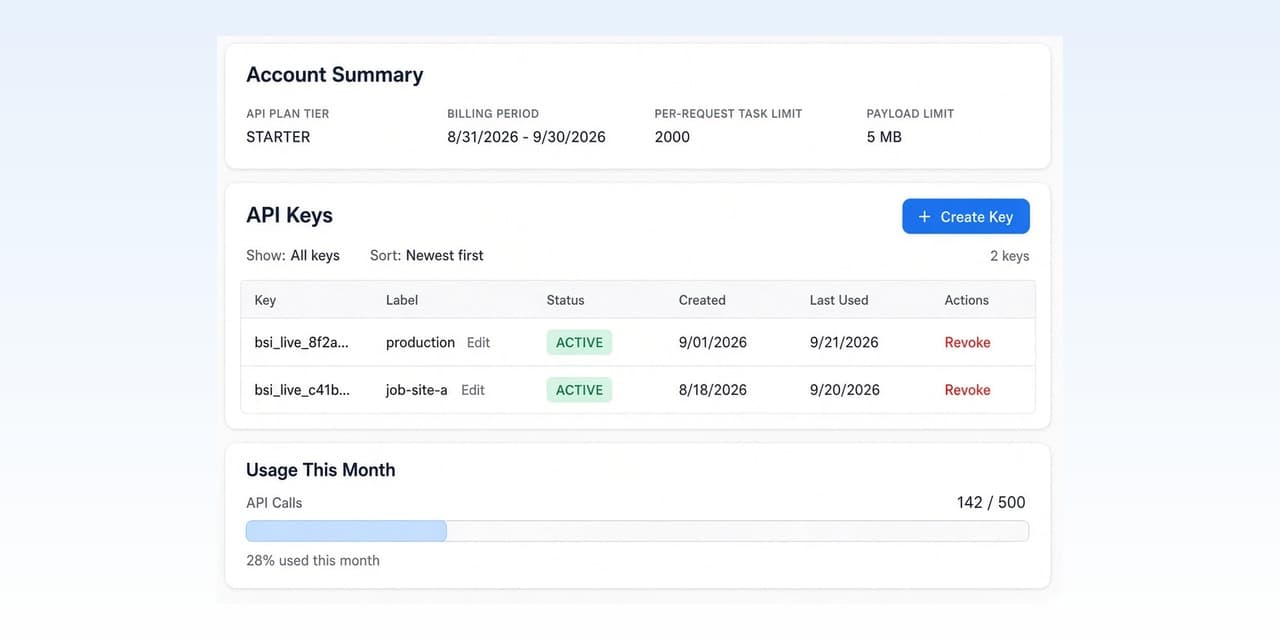This screenshot has height=640, width=1280.
Task: Click the Created column header
Action: (702, 300)
